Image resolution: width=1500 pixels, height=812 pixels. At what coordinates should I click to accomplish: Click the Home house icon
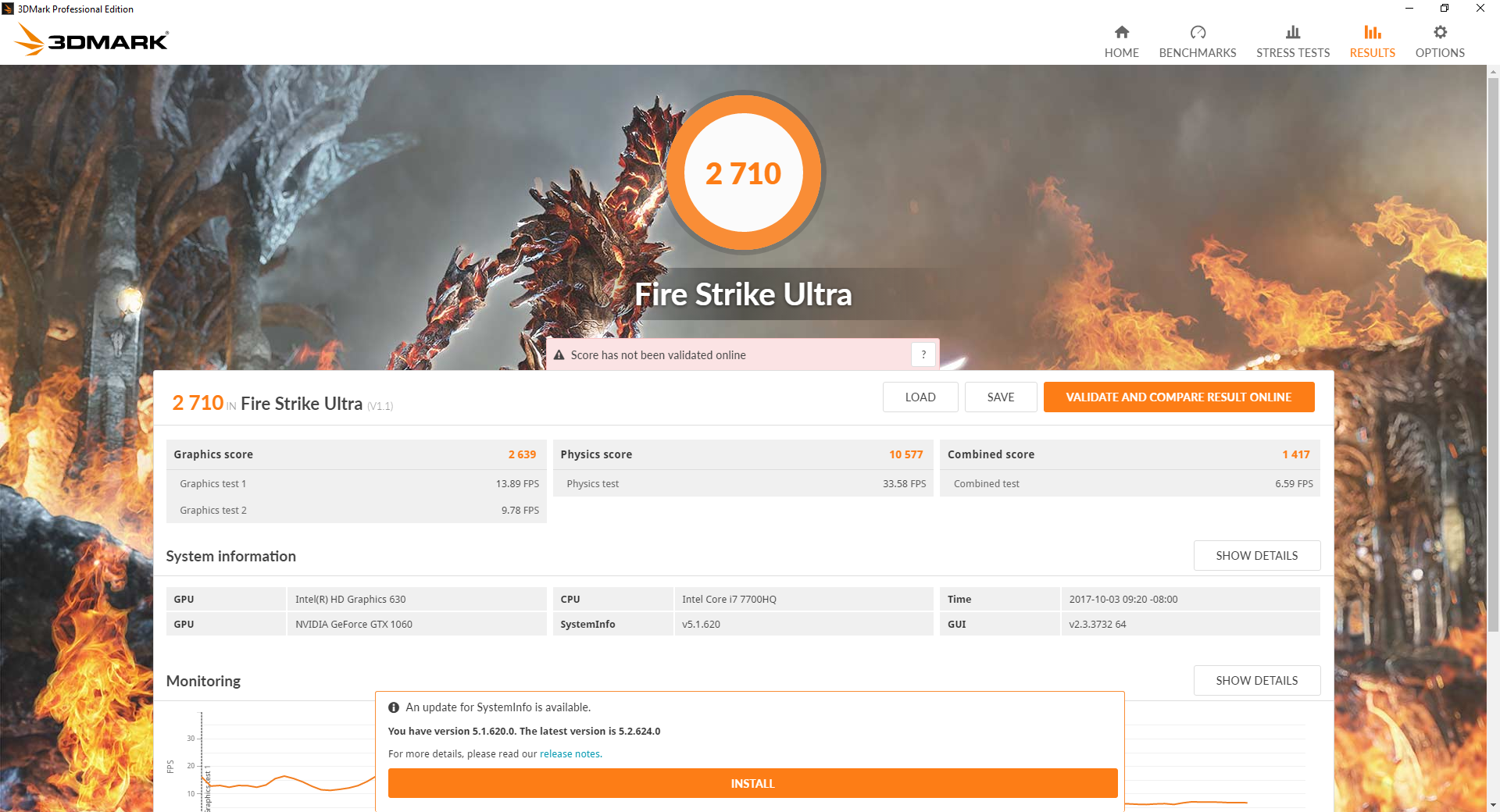[x=1122, y=32]
